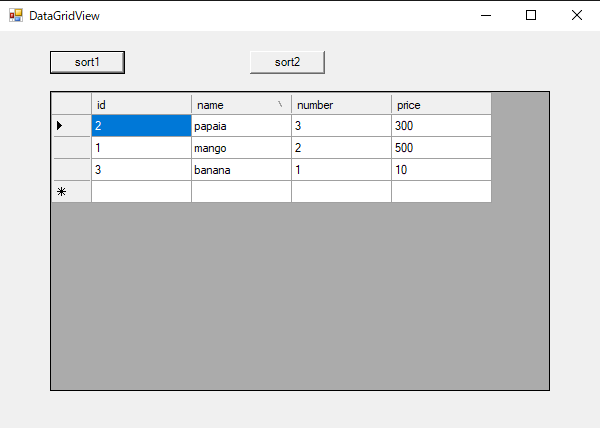600x428 pixels.
Task: Select the mango row via its row header
Action: 72,148
